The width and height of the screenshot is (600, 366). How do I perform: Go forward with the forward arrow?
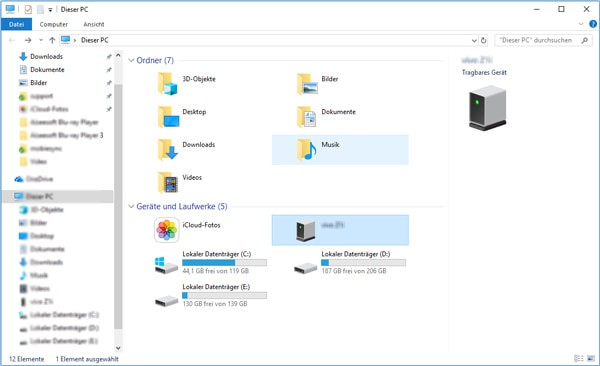pos(28,40)
